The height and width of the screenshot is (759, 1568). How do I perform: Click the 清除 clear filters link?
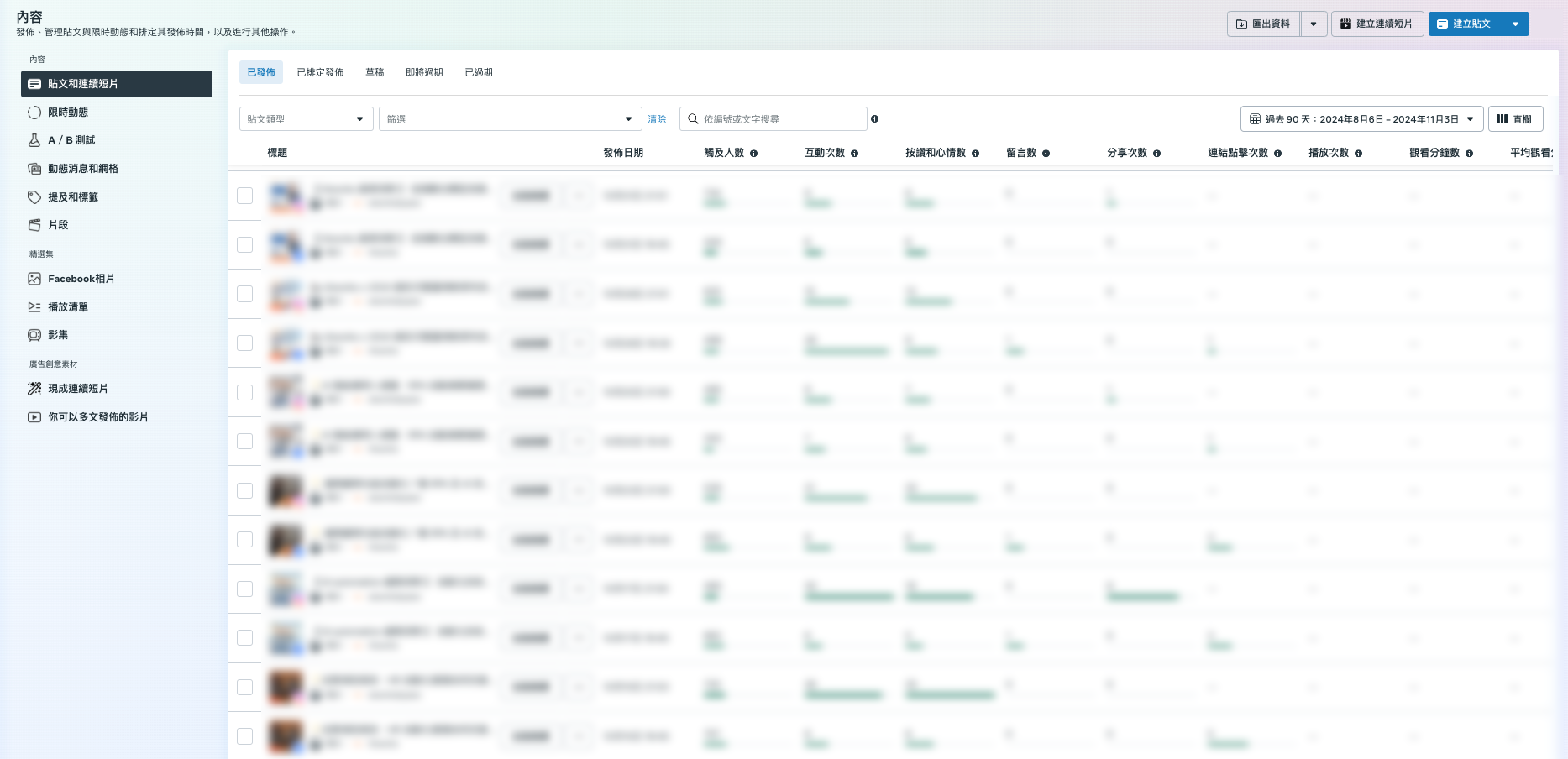657,119
